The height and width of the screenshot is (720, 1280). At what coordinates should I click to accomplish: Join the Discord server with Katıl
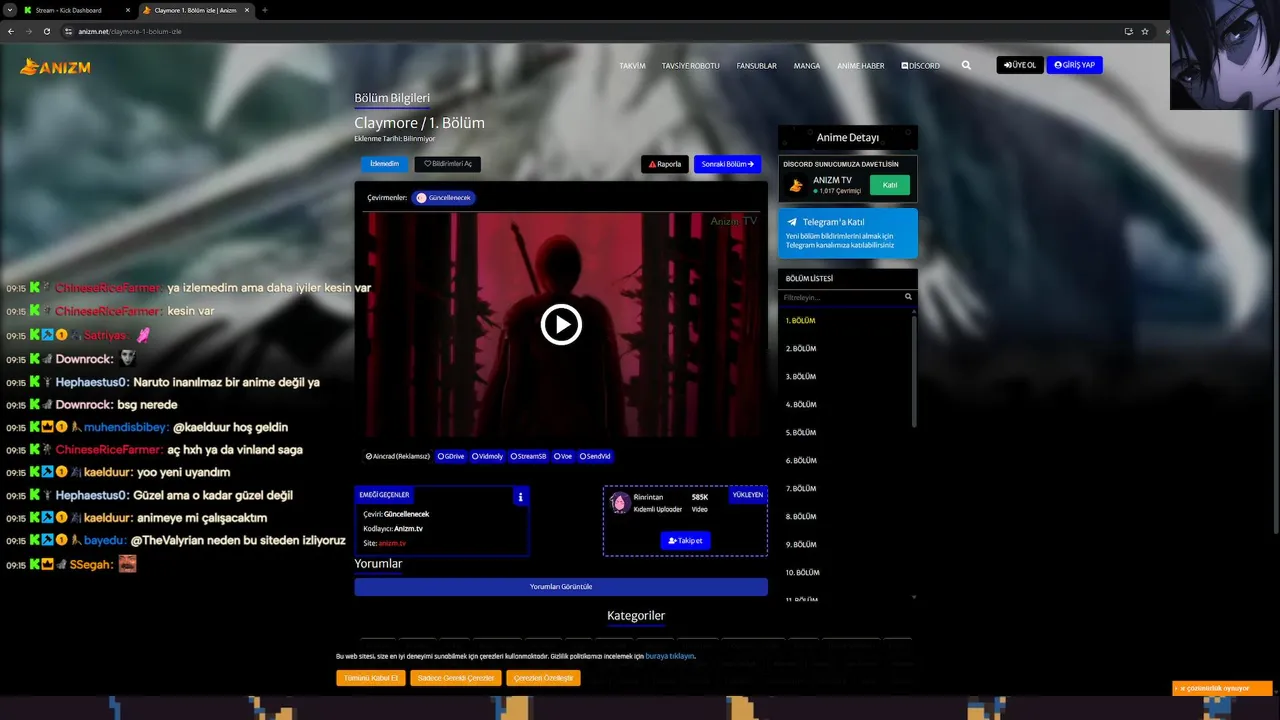[889, 185]
